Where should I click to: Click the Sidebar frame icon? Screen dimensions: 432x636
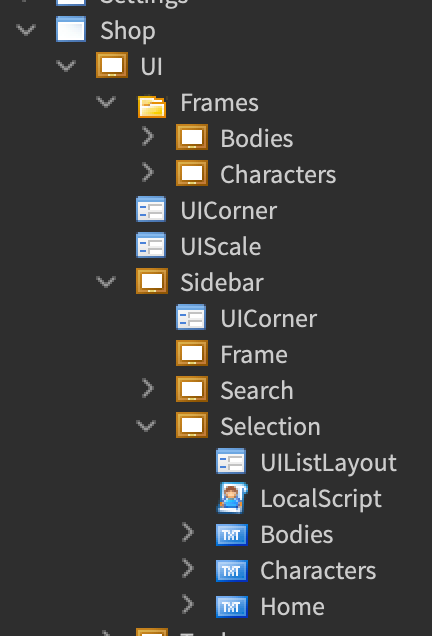tap(152, 281)
